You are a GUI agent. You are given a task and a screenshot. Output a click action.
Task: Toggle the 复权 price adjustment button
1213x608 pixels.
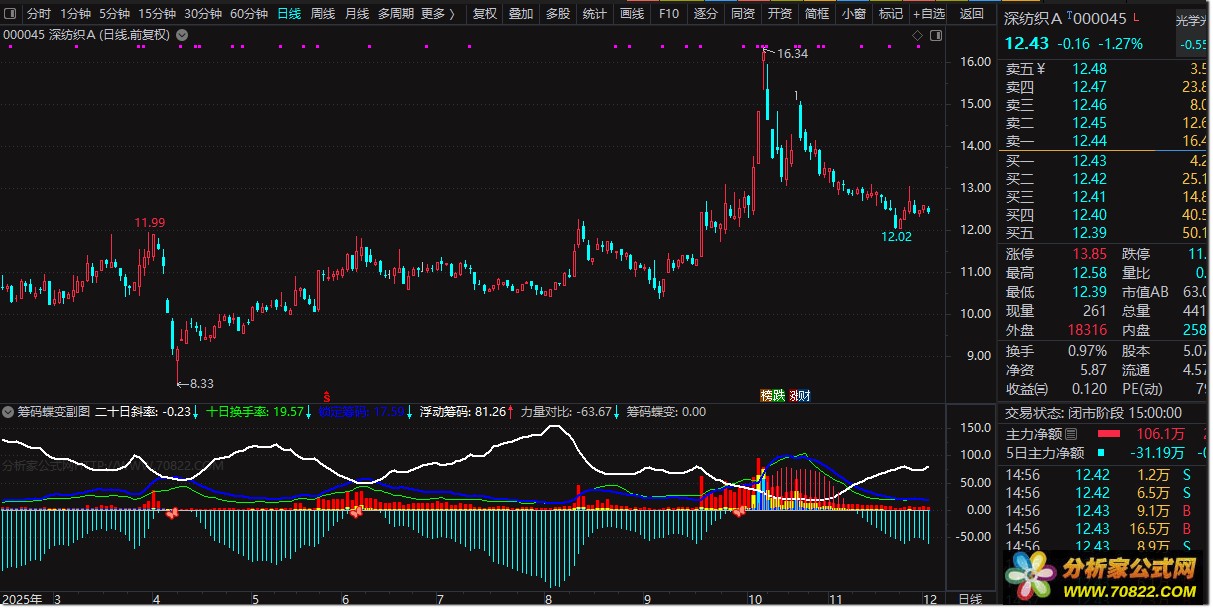[484, 14]
